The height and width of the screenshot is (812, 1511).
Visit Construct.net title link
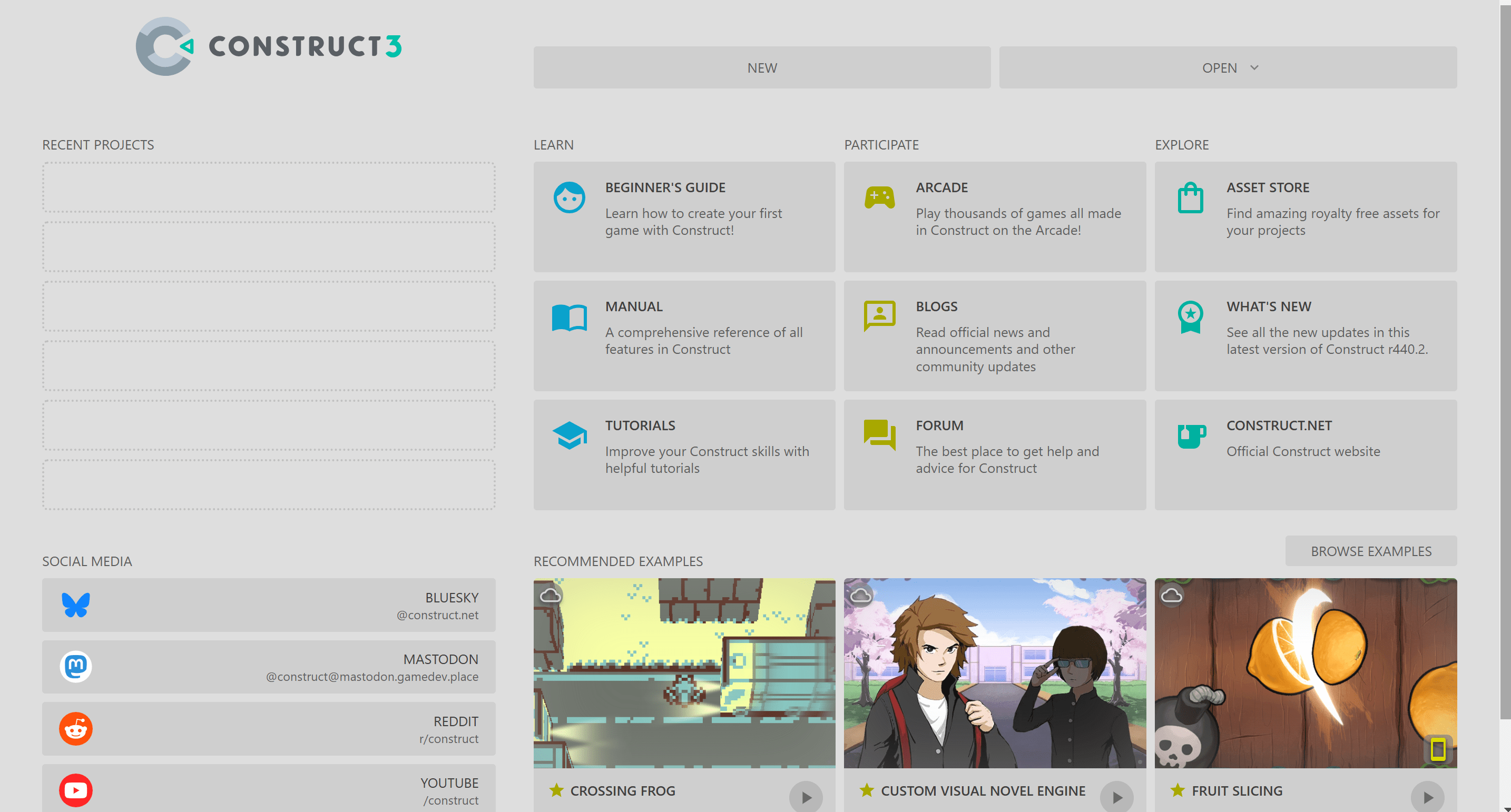click(1279, 425)
